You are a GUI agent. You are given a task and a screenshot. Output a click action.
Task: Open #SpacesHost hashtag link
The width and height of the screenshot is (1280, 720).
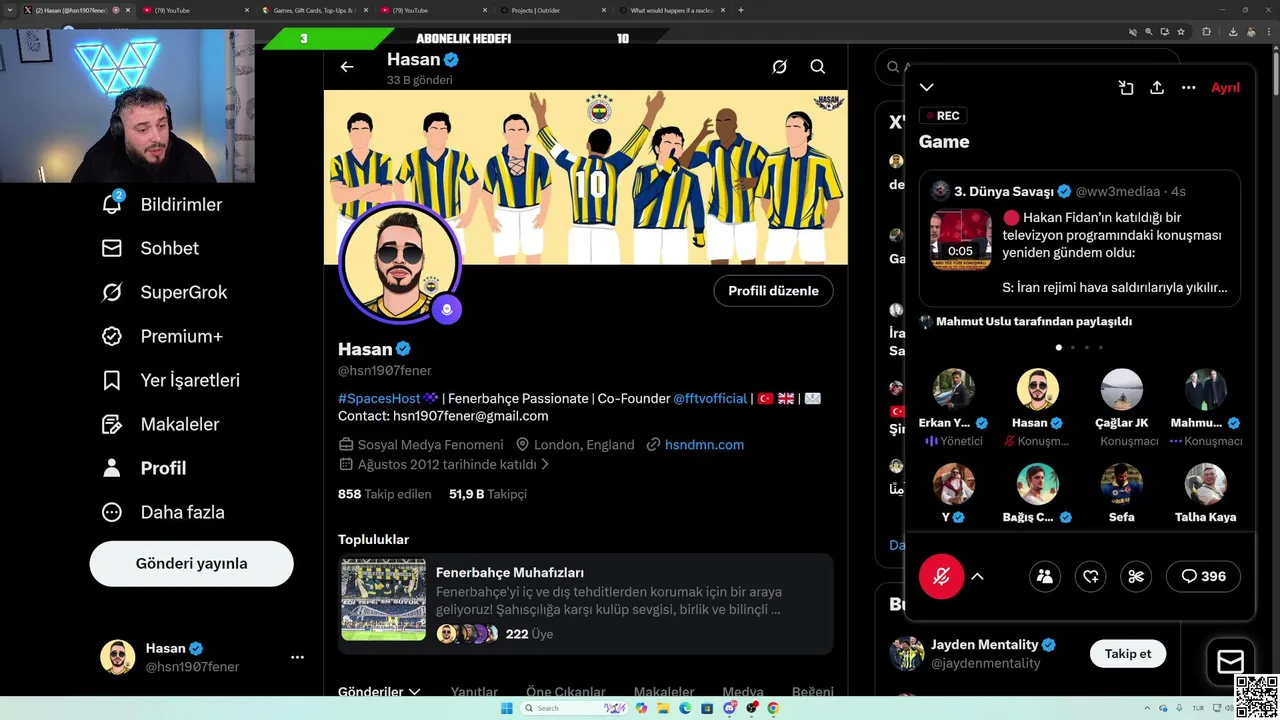[x=379, y=398]
